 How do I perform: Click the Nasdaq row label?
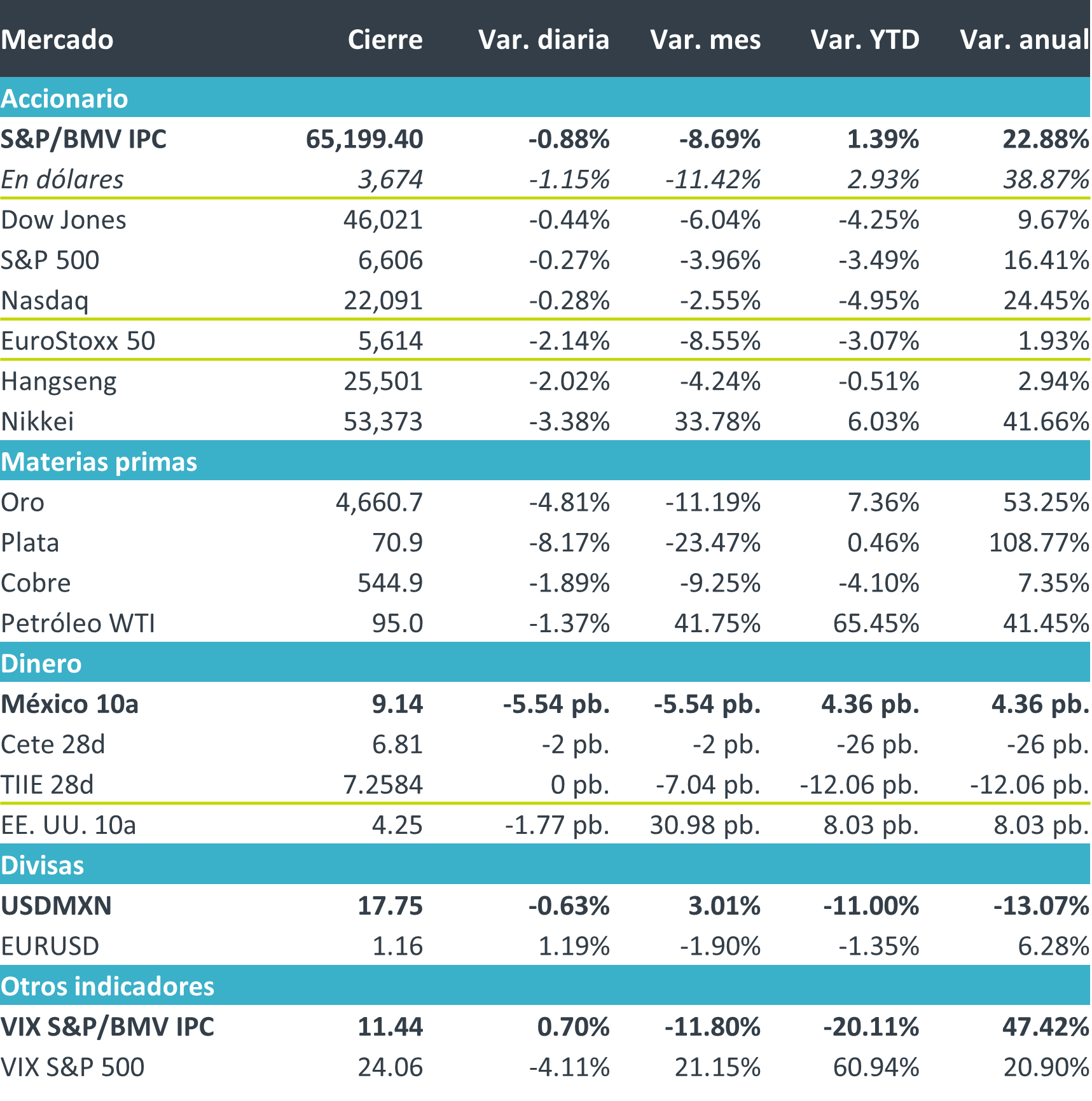tap(45, 300)
